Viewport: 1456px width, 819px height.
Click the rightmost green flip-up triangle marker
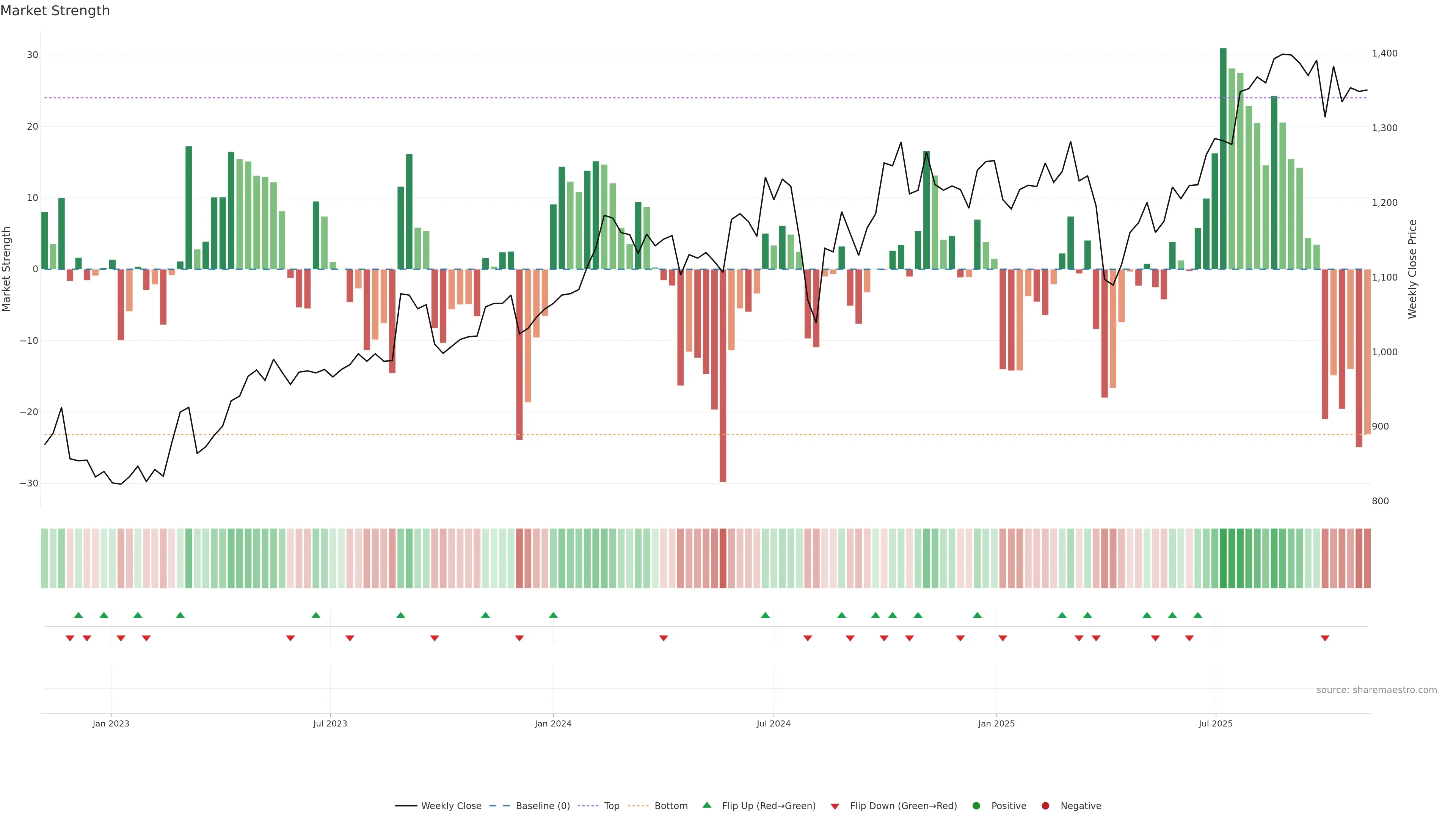click(1198, 615)
